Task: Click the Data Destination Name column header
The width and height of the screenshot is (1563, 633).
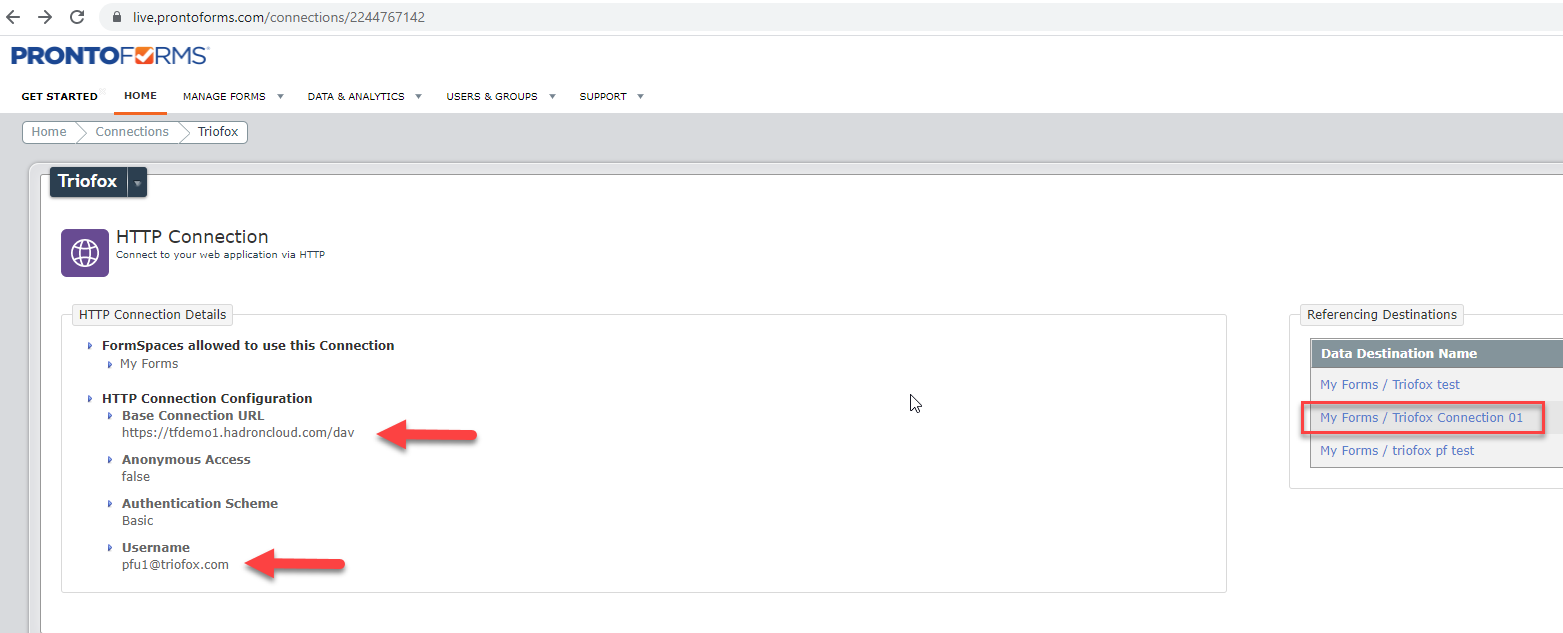Action: click(x=1398, y=354)
